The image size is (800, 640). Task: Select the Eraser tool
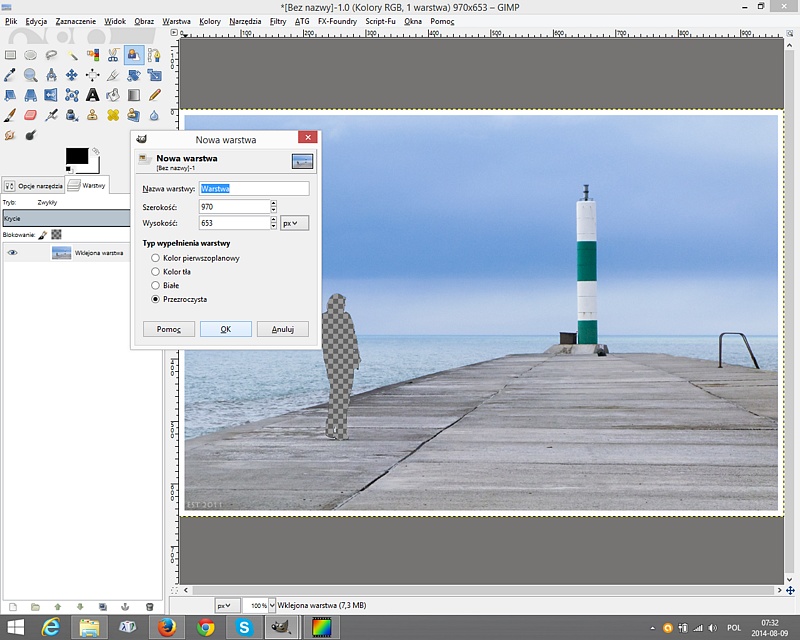coord(30,115)
